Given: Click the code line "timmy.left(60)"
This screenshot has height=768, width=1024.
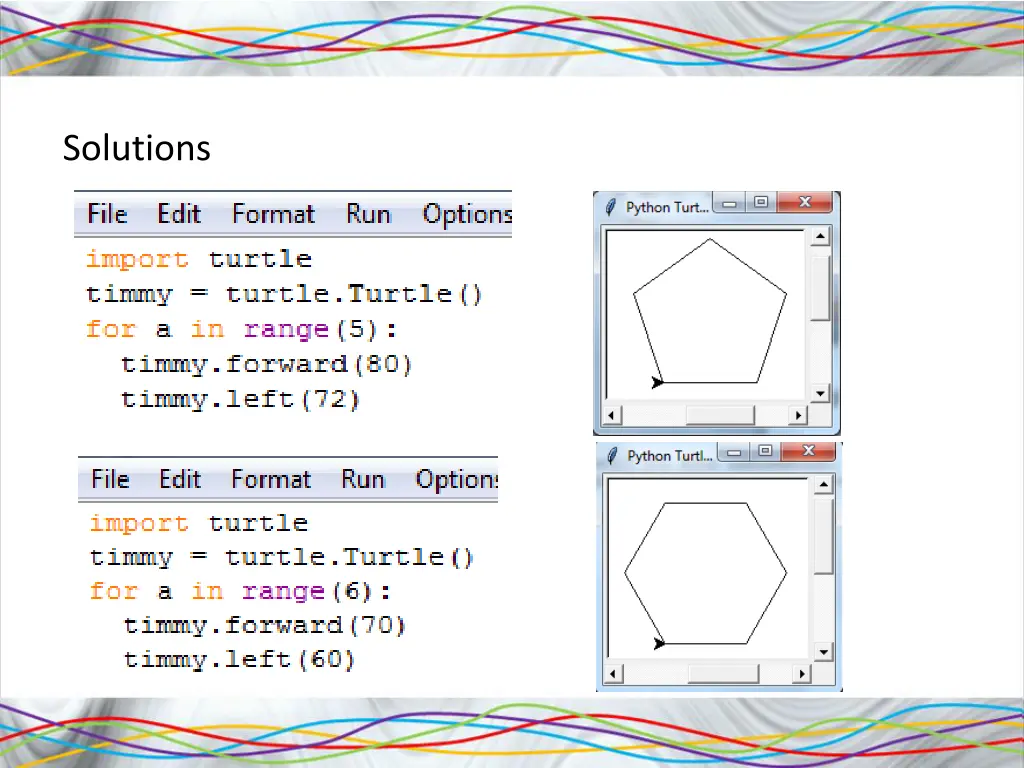Looking at the screenshot, I should click(239, 660).
